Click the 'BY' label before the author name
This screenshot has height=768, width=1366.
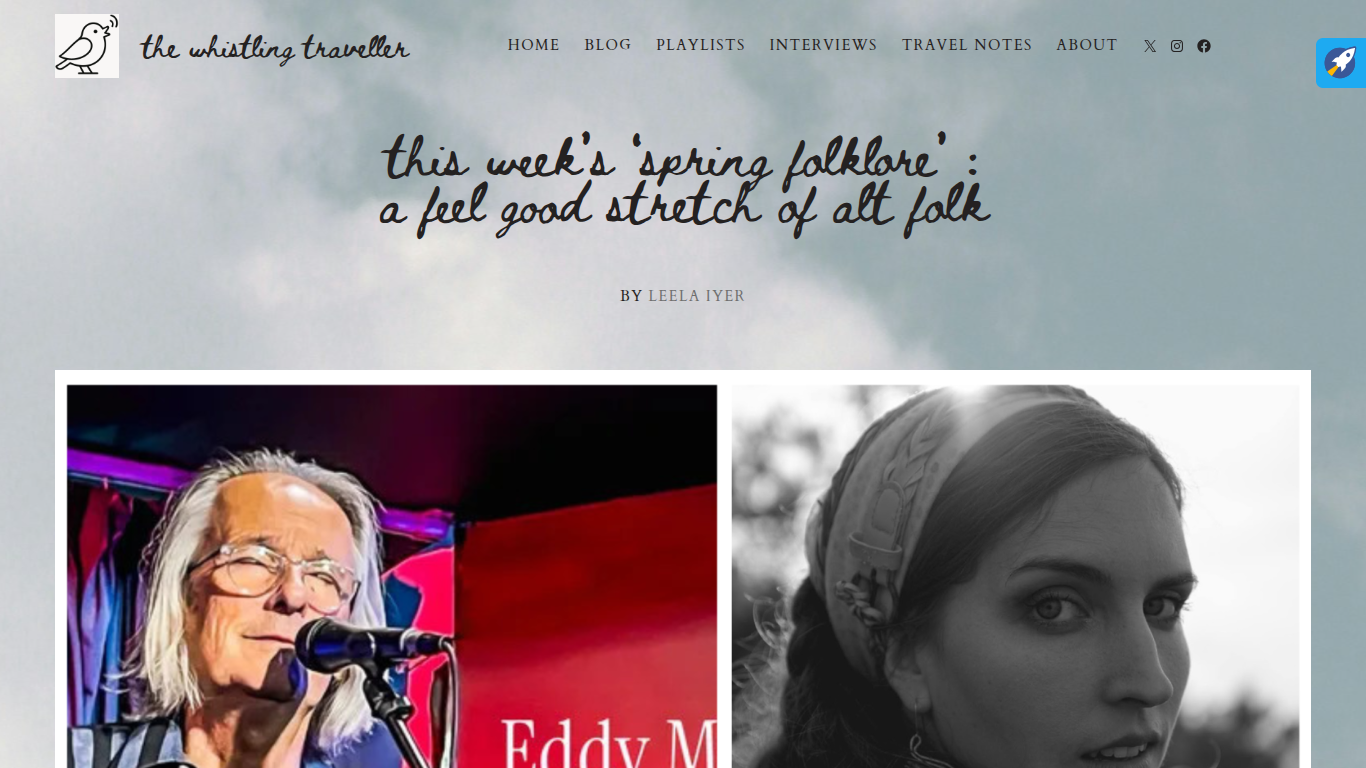click(x=631, y=296)
